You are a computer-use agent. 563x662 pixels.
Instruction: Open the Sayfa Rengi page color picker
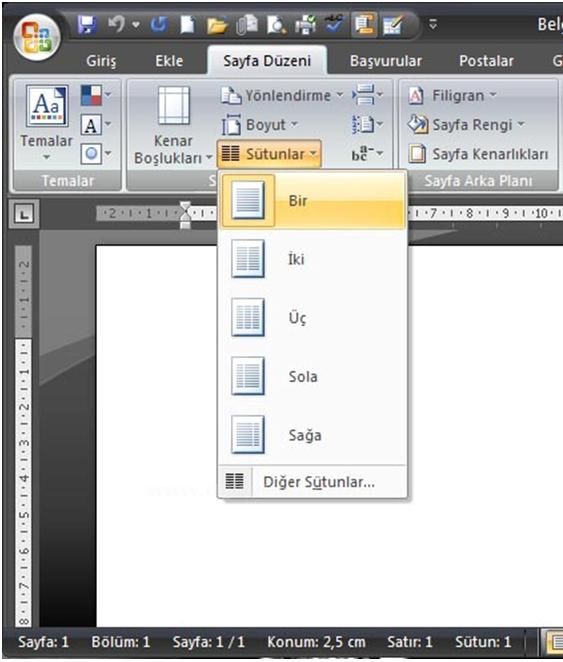click(466, 125)
